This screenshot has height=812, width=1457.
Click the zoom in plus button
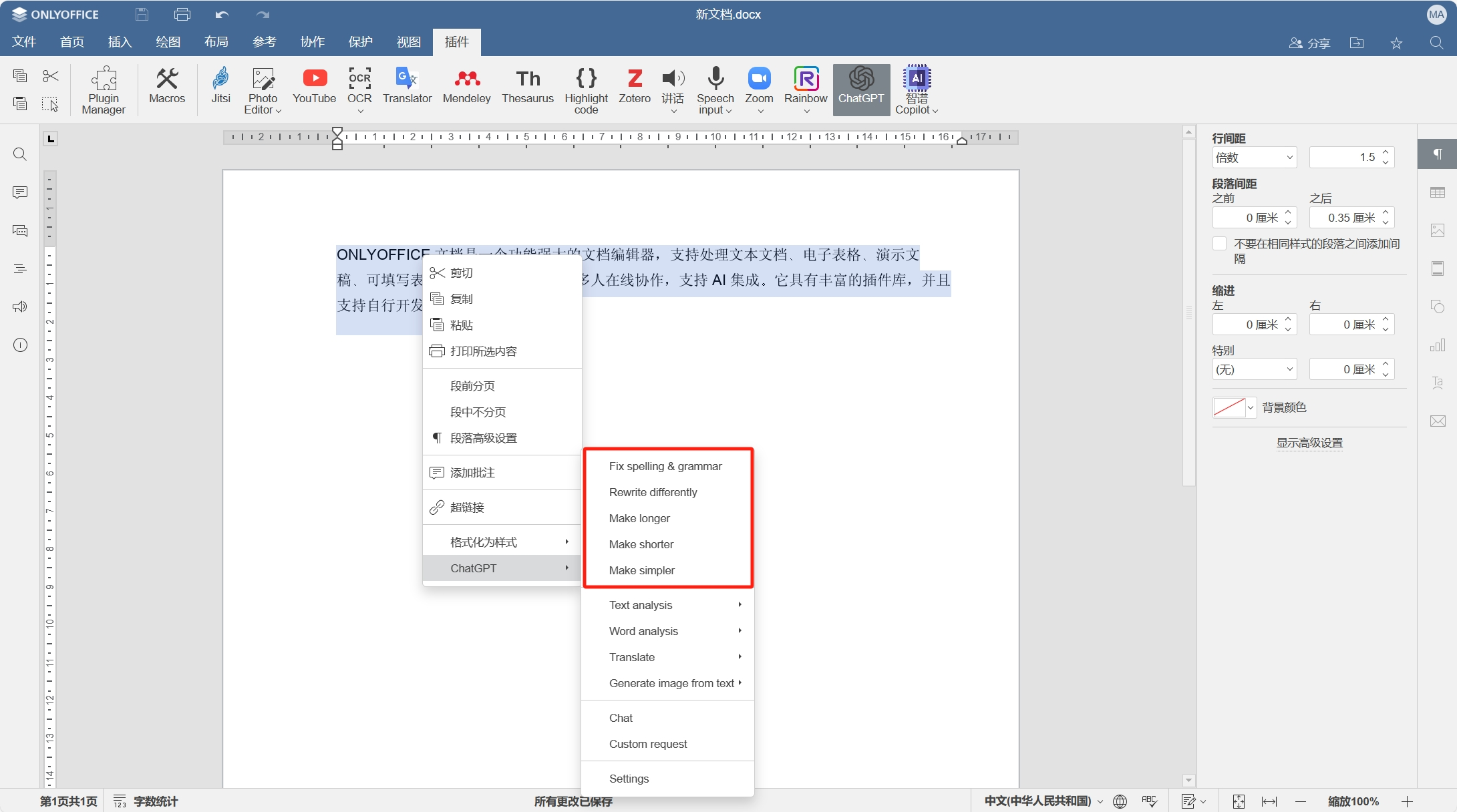pos(1407,801)
